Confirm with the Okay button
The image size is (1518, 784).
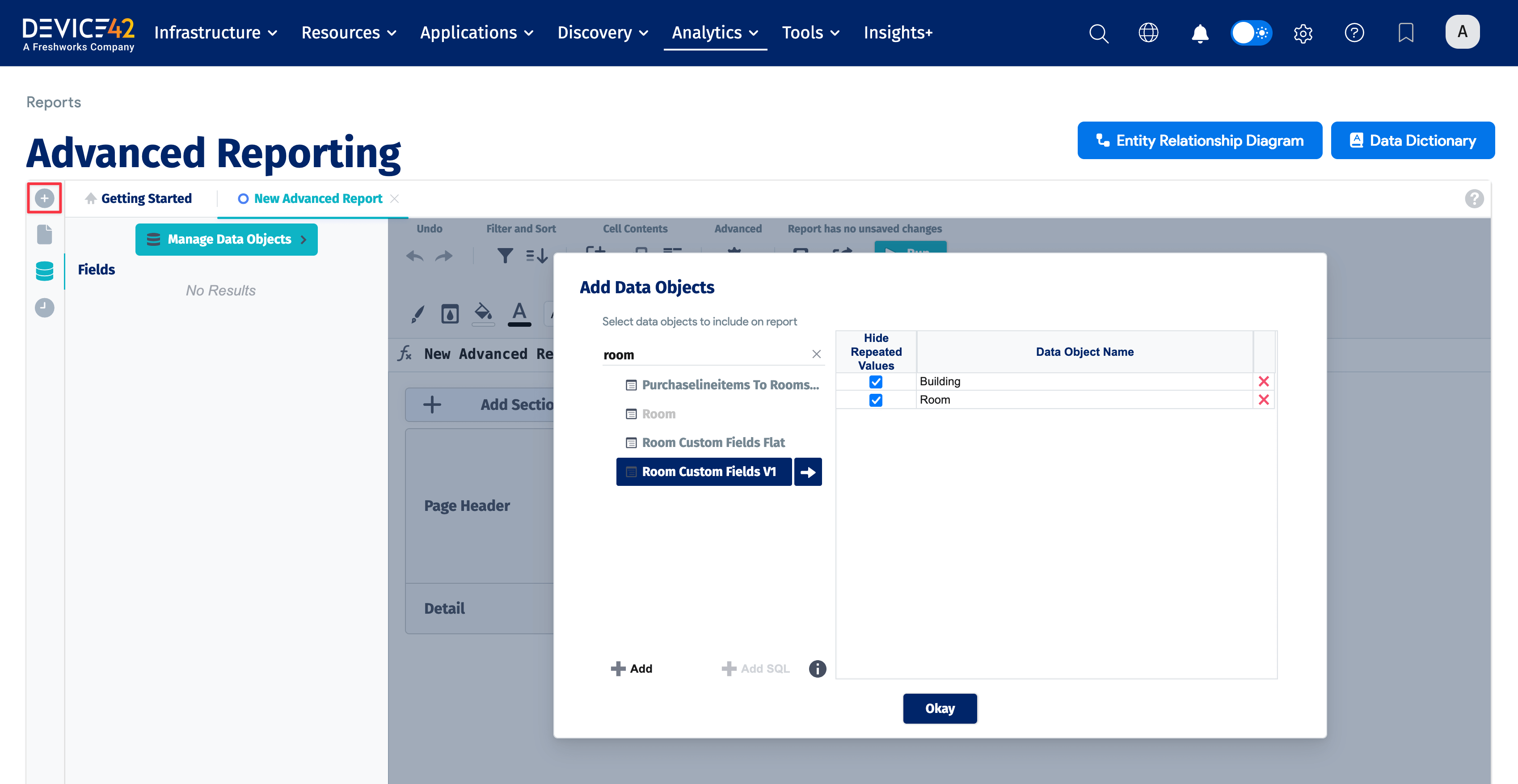(940, 708)
